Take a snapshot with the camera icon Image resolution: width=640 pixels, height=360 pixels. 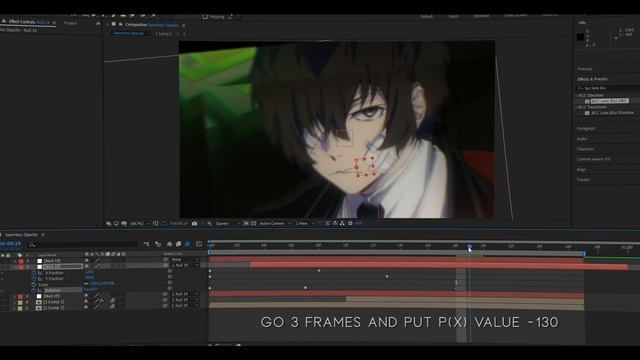(194, 223)
